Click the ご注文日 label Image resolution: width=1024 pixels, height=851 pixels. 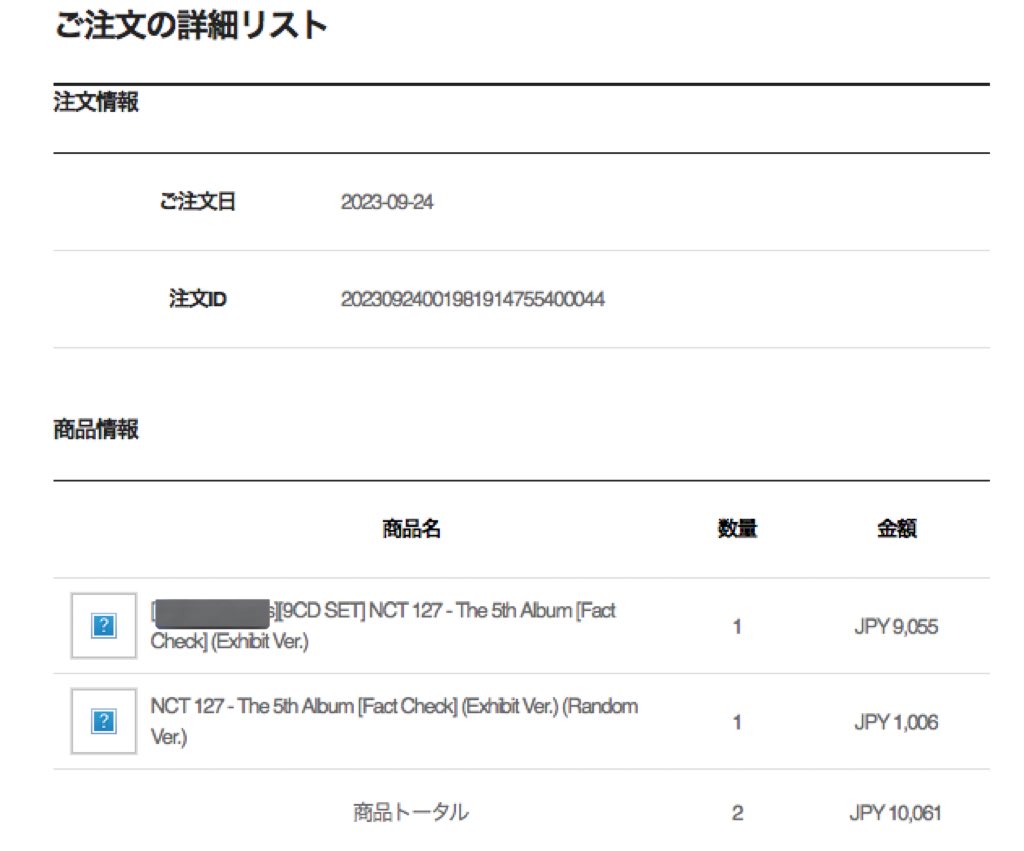[197, 201]
